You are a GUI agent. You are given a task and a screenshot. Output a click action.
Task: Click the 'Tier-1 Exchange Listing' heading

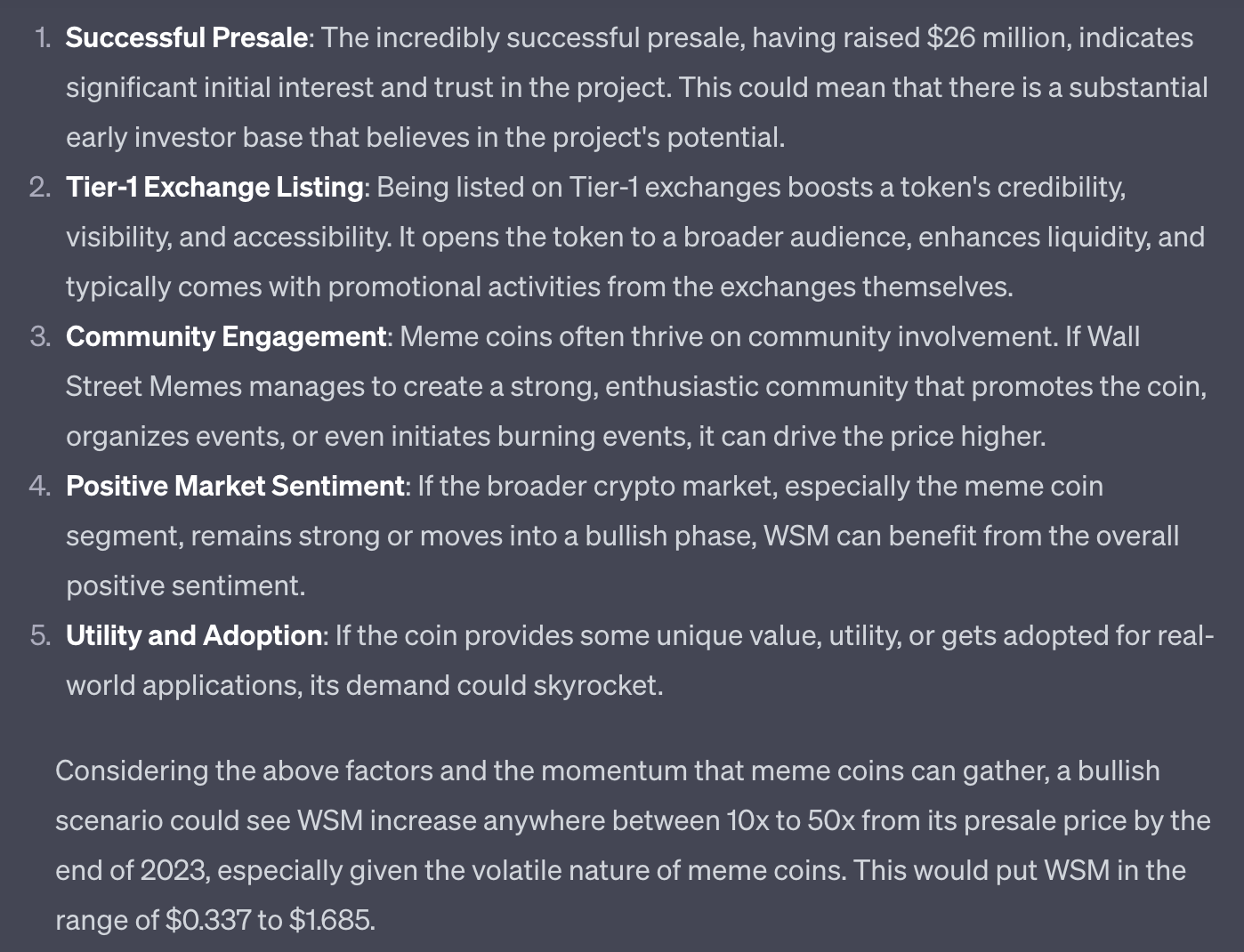pyautogui.click(x=214, y=187)
